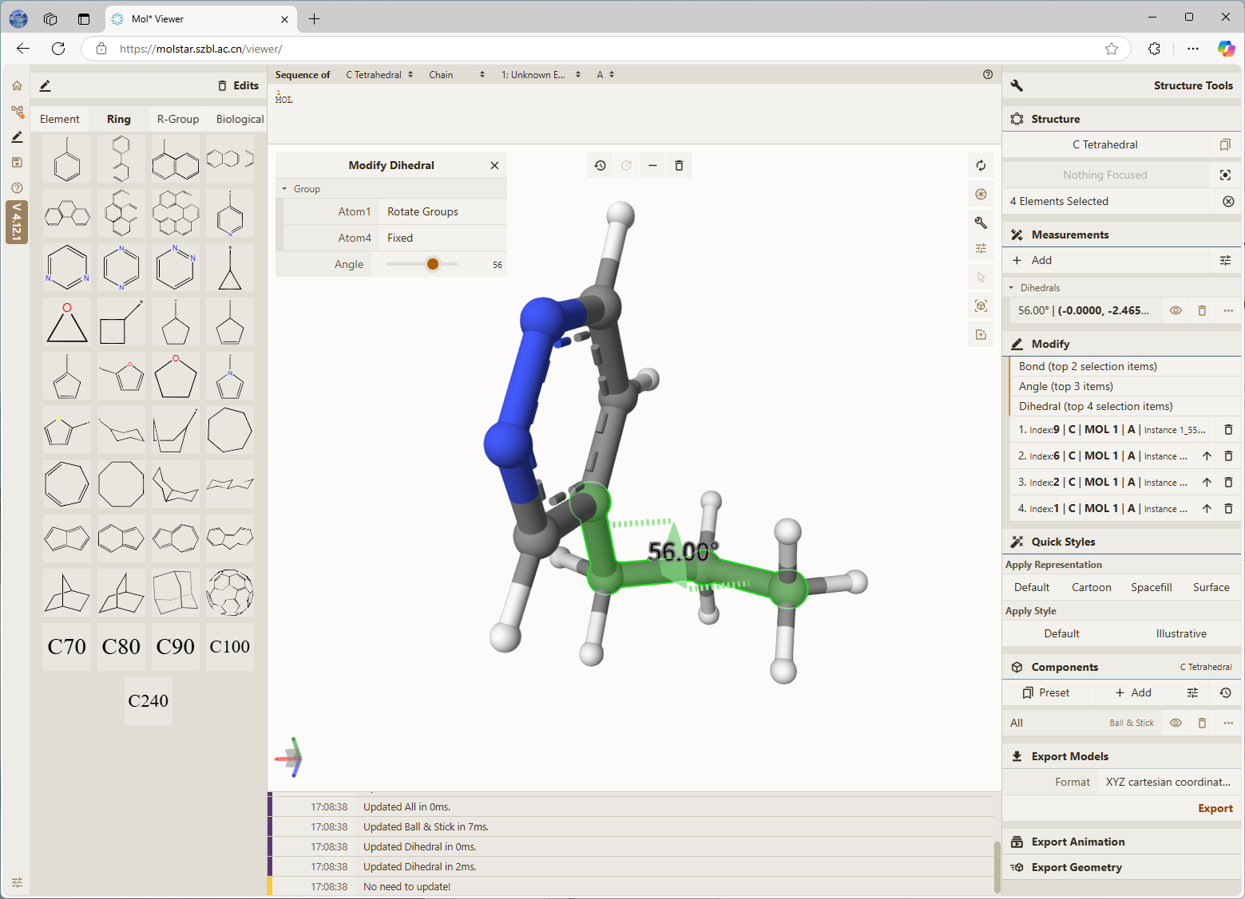Collapse the Group section

300,189
